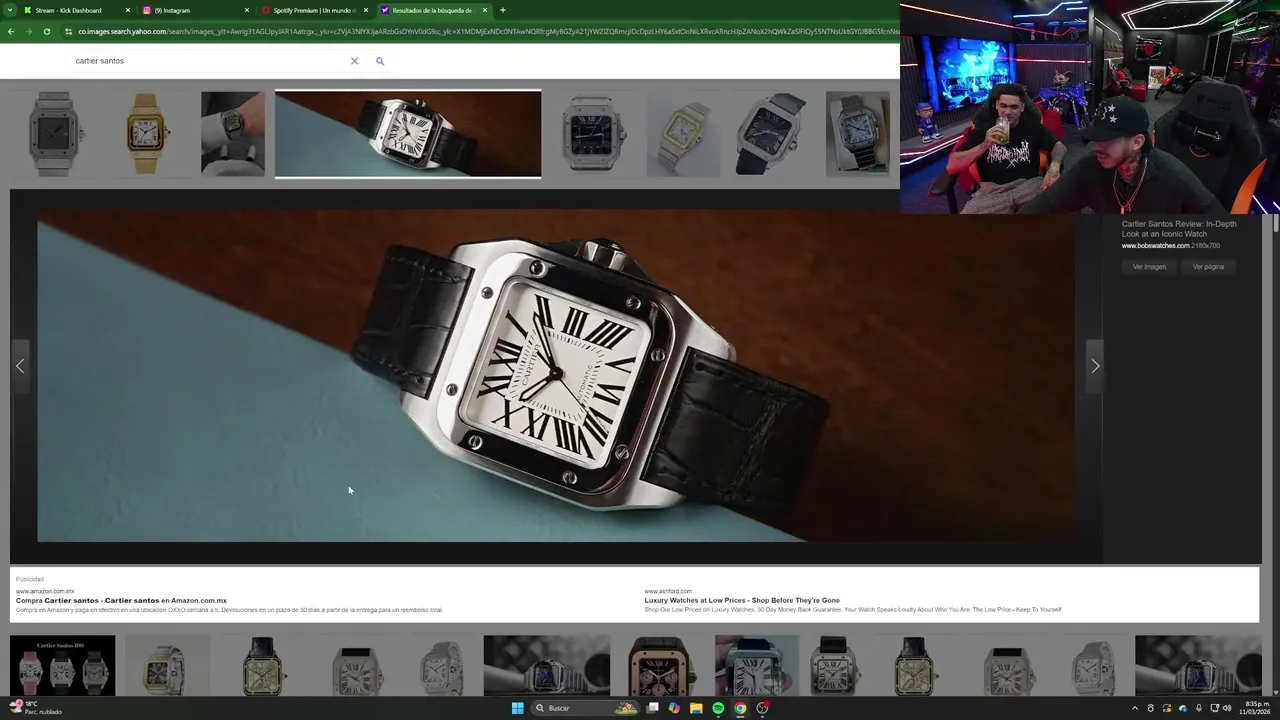Click the browser forward arrow
The height and width of the screenshot is (720, 1280).
click(x=28, y=32)
